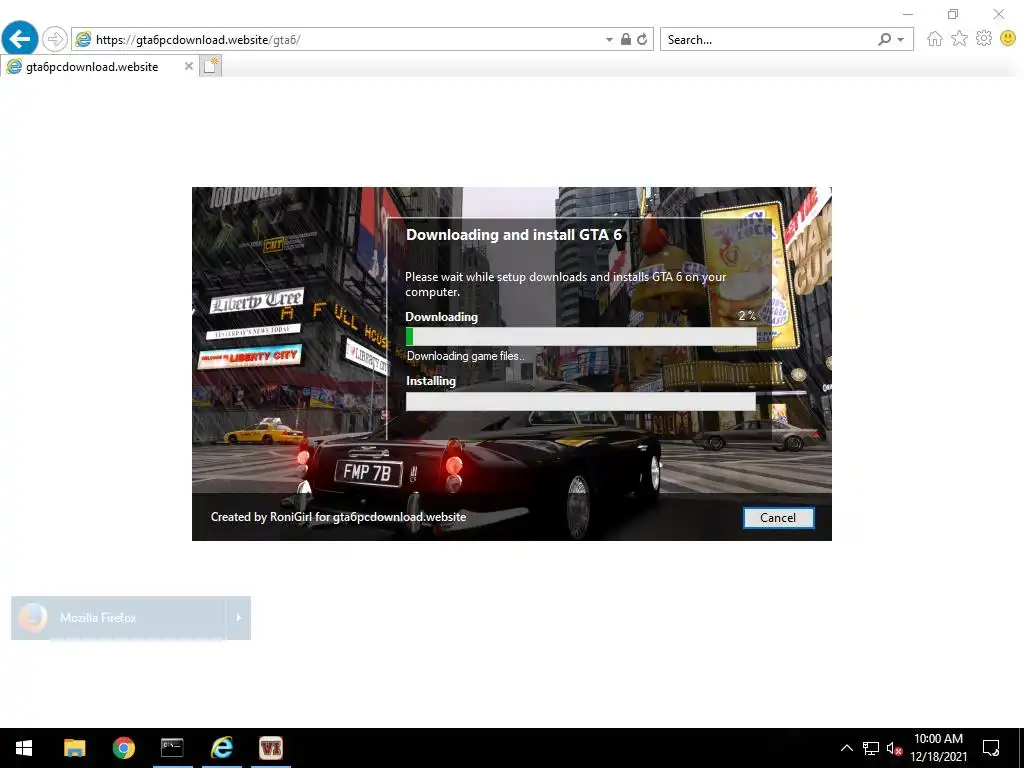Open the clock showing 10:00 AM
1024x768 pixels.
[x=938, y=748]
